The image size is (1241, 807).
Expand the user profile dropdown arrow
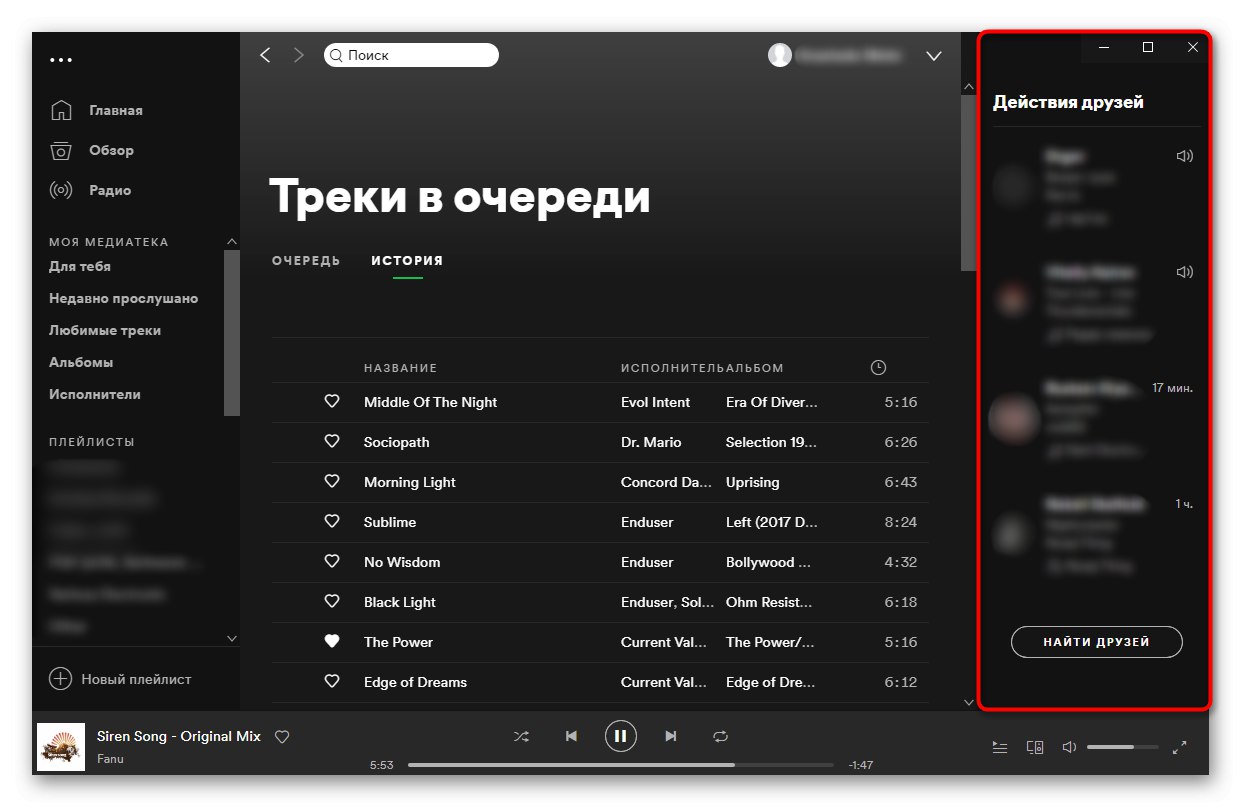[934, 56]
